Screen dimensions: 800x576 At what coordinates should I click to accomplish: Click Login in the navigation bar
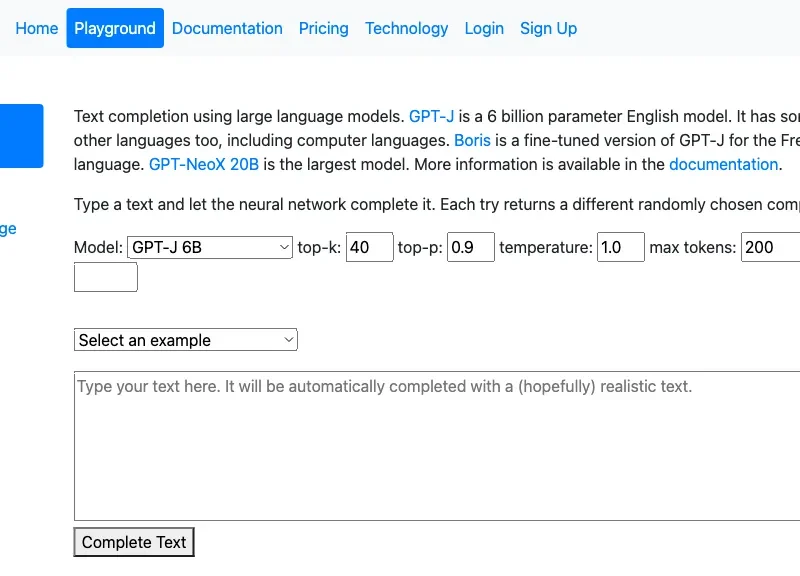[484, 28]
